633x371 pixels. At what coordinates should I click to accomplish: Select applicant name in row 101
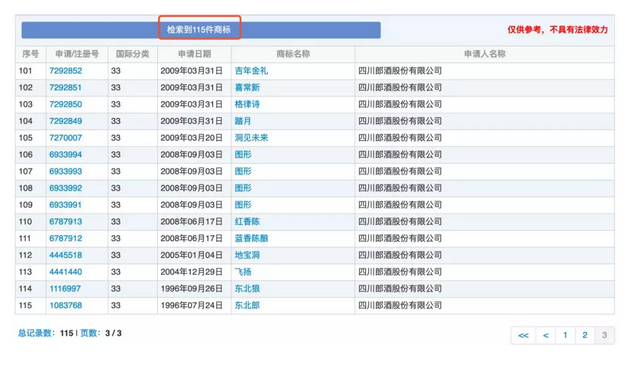click(x=400, y=71)
